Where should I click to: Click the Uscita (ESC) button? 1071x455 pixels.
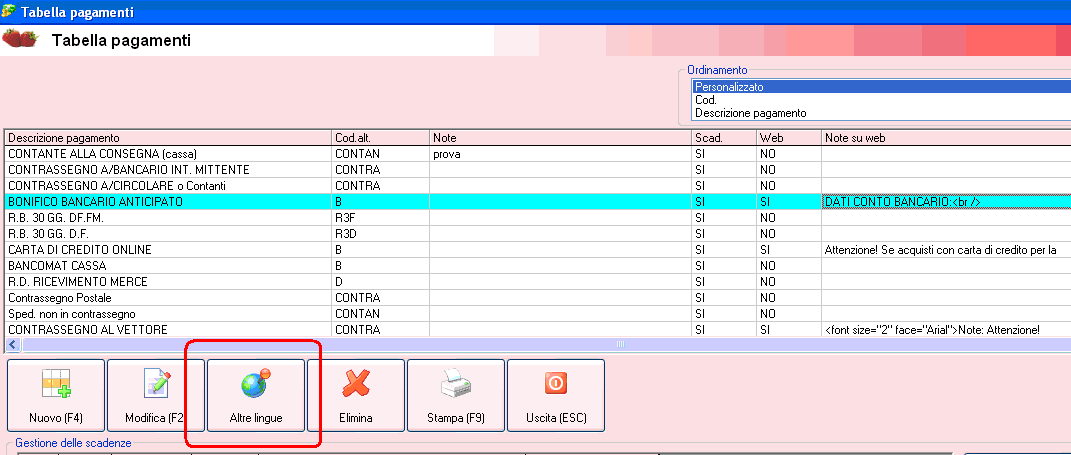556,396
